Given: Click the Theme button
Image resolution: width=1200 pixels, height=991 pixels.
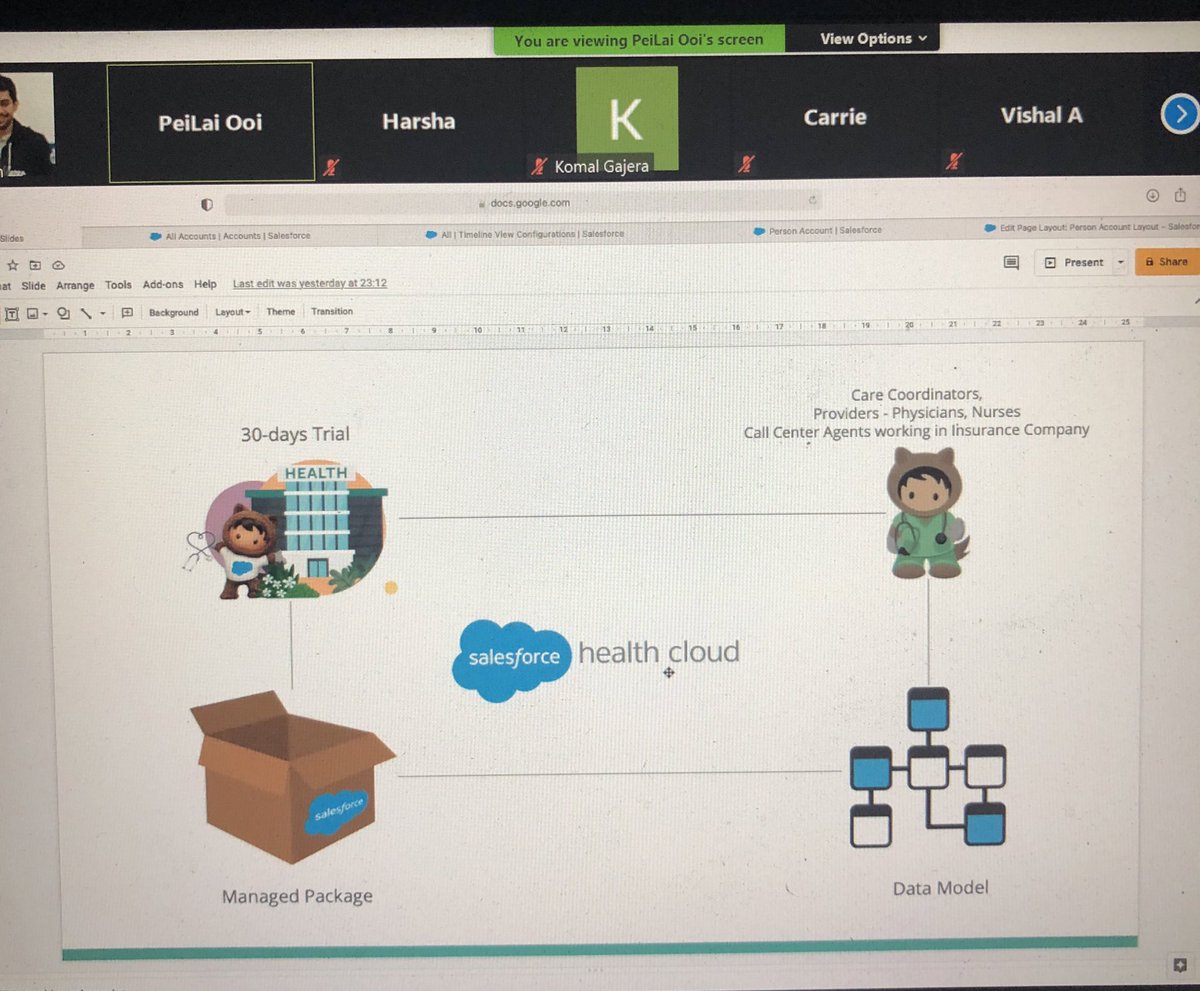Looking at the screenshot, I should tap(281, 312).
